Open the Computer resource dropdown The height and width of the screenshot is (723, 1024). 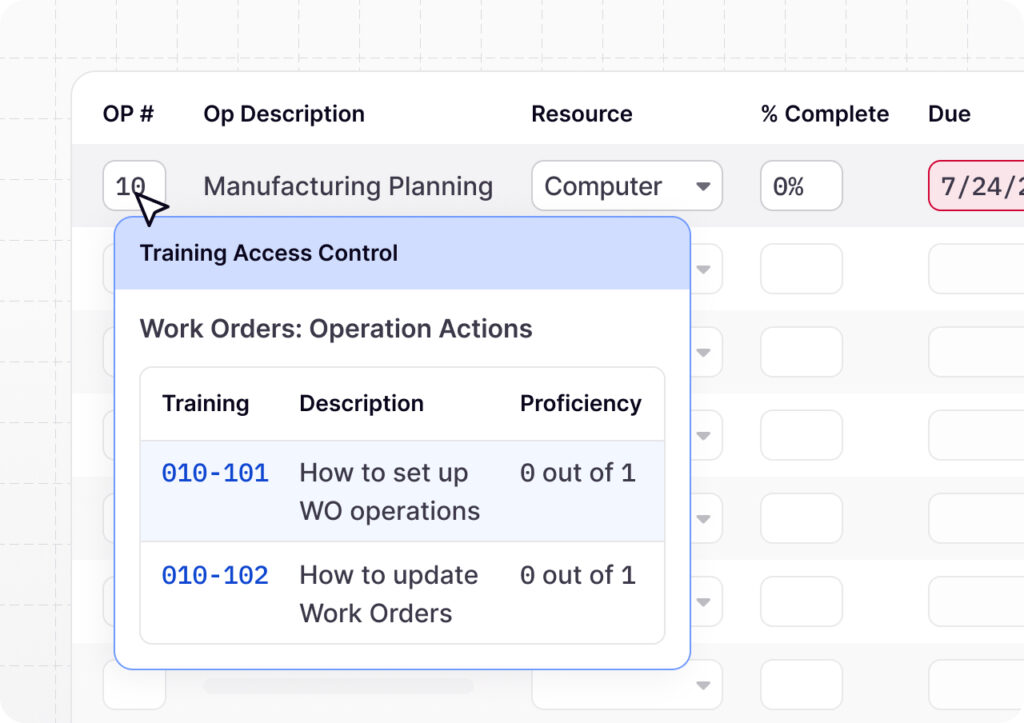pos(626,186)
